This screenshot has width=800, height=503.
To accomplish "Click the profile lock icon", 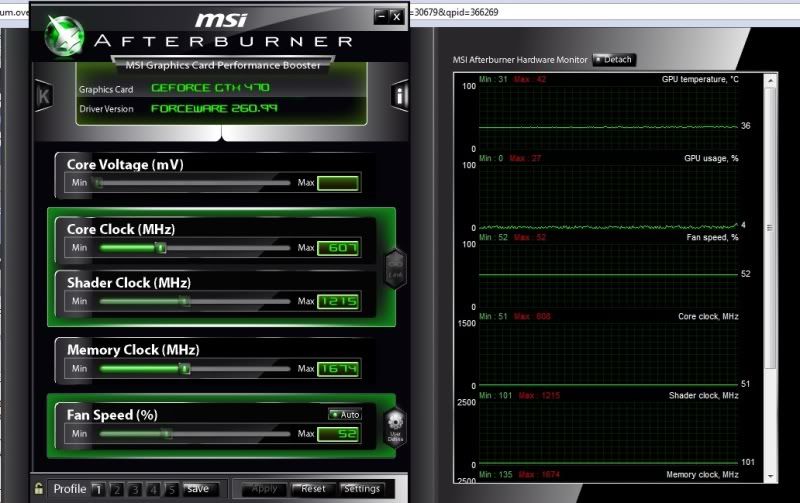I will point(39,488).
